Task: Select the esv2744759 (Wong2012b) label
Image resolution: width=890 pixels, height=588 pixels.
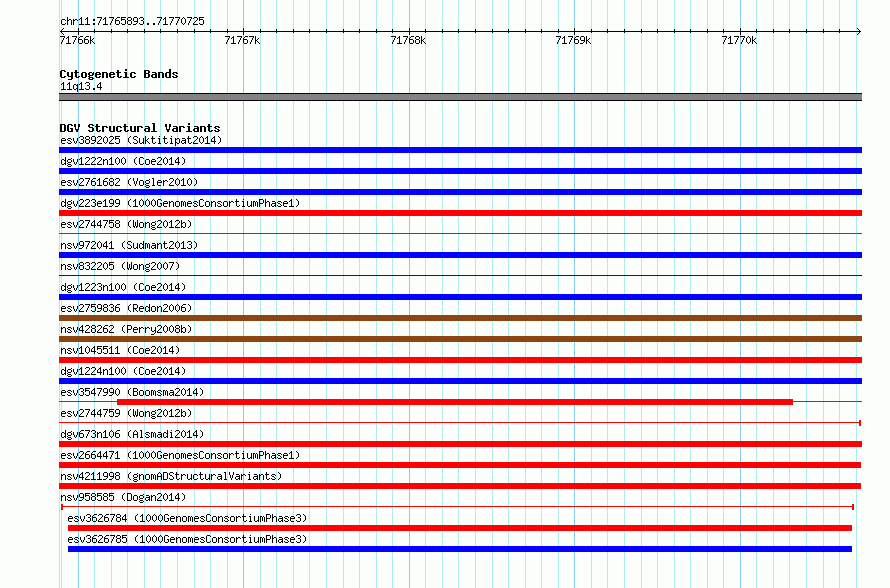Action: (126, 413)
